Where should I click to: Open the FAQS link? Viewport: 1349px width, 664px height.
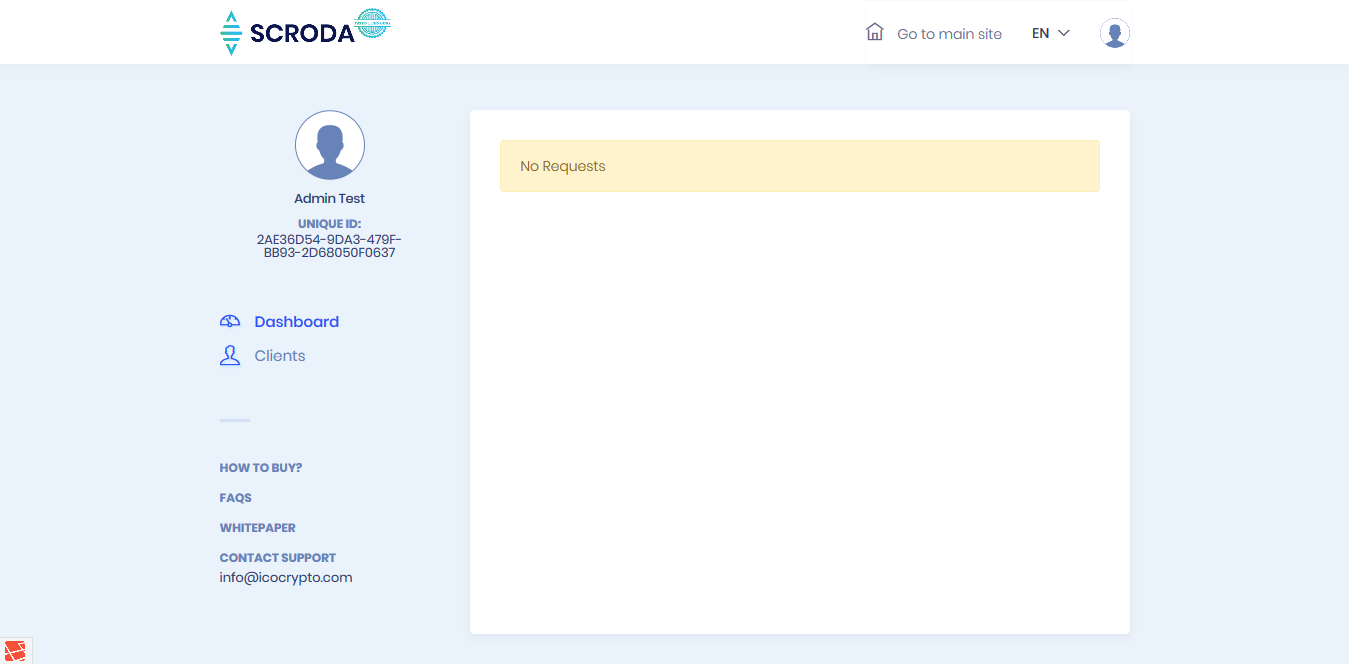click(x=235, y=498)
